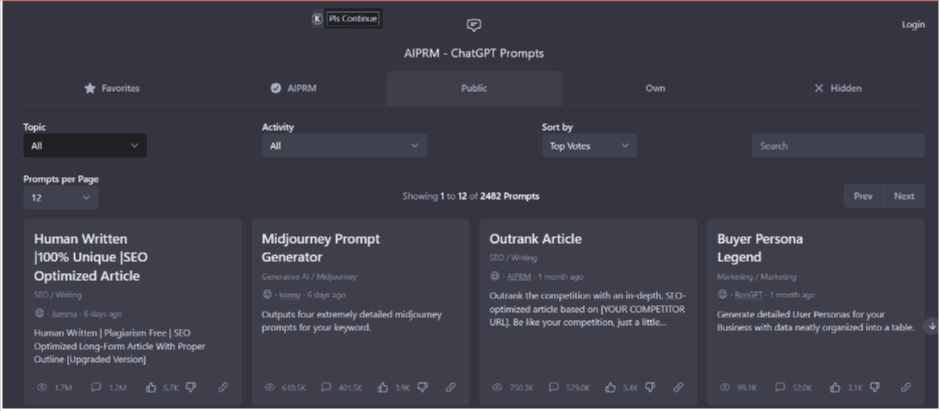Click views eye icon on Midjourney card
Image resolution: width=940 pixels, height=411 pixels.
coord(269,388)
